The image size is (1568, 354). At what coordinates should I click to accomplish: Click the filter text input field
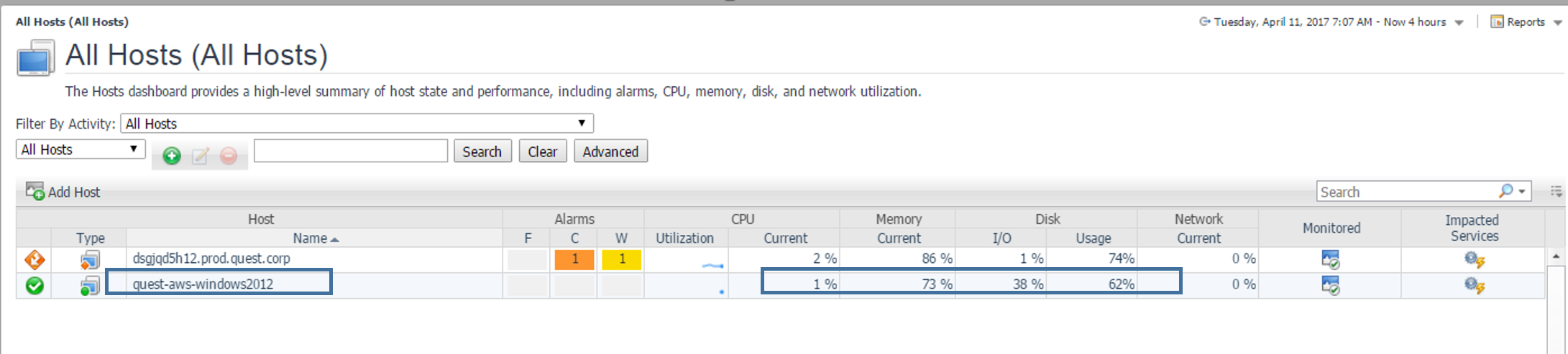pos(351,151)
